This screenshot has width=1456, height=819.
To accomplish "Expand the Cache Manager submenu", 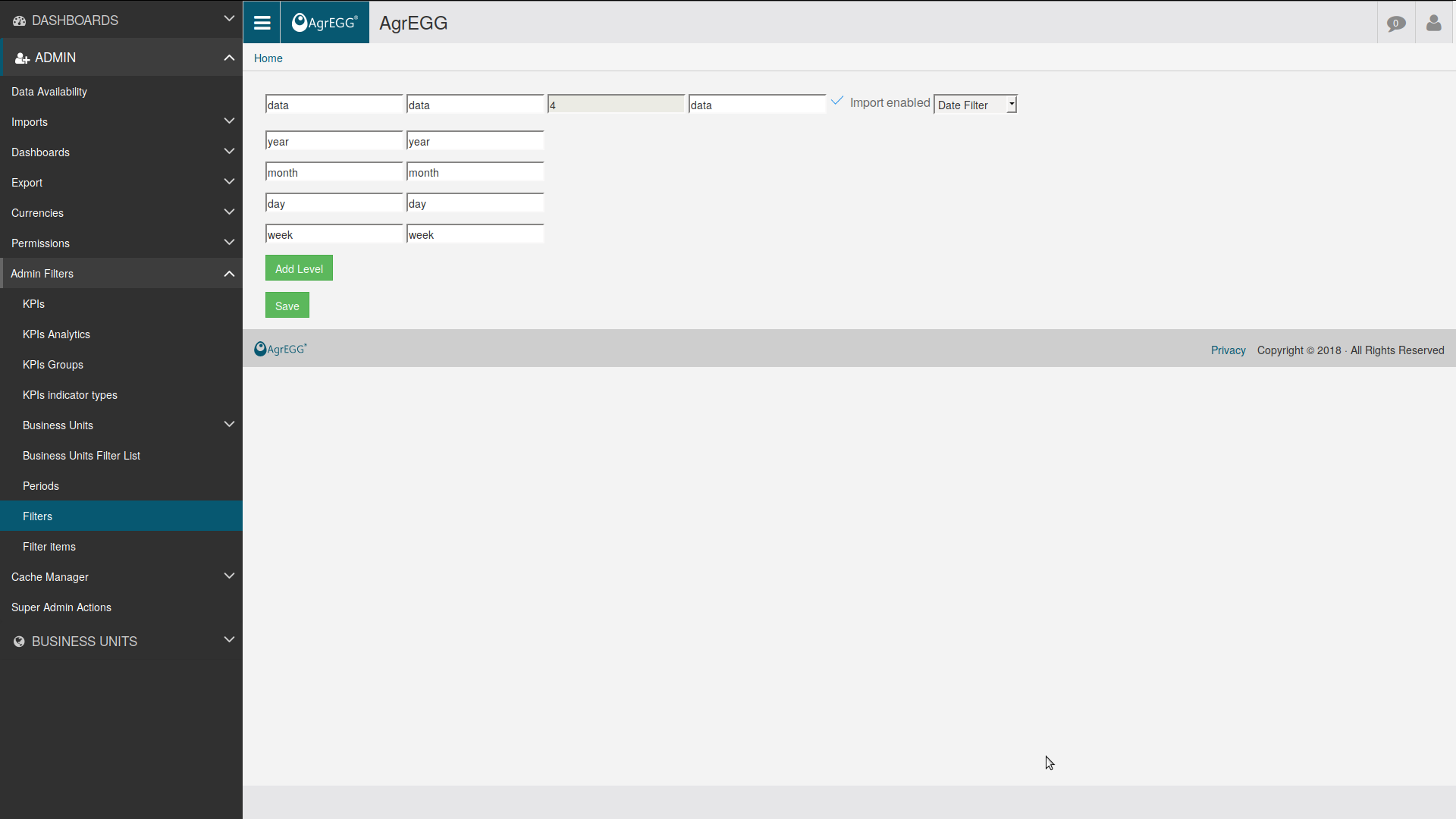I will (229, 576).
